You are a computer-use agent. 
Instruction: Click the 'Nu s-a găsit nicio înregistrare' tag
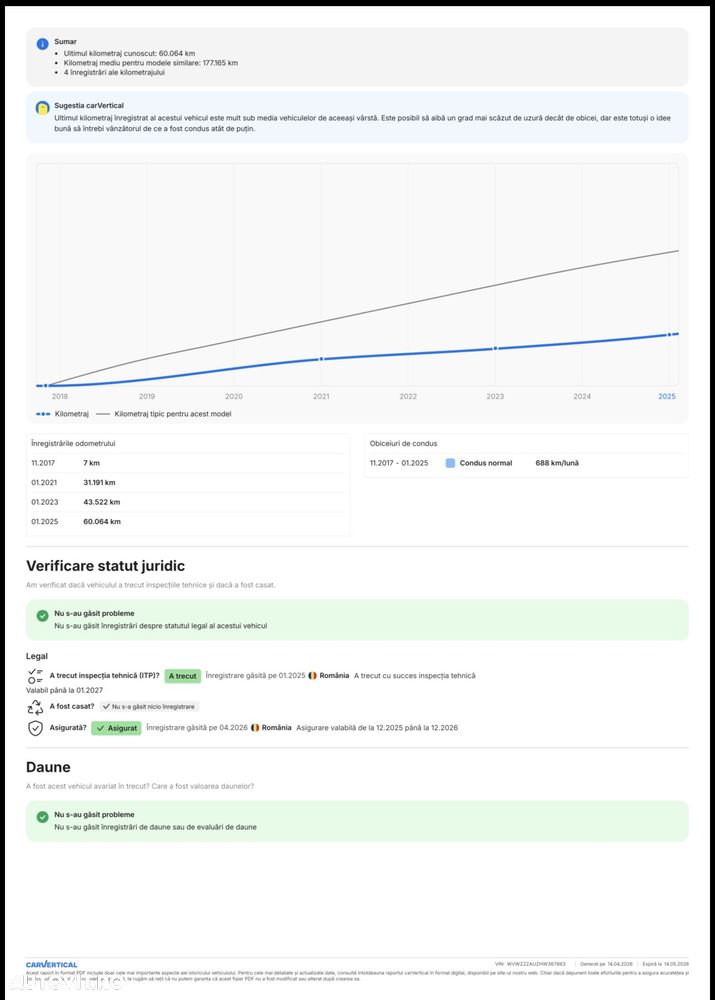coord(148,706)
